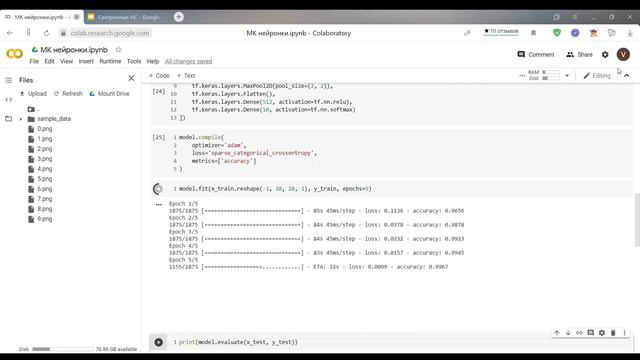Open the View menu
Screen dimensions: 640x360
[67, 61]
